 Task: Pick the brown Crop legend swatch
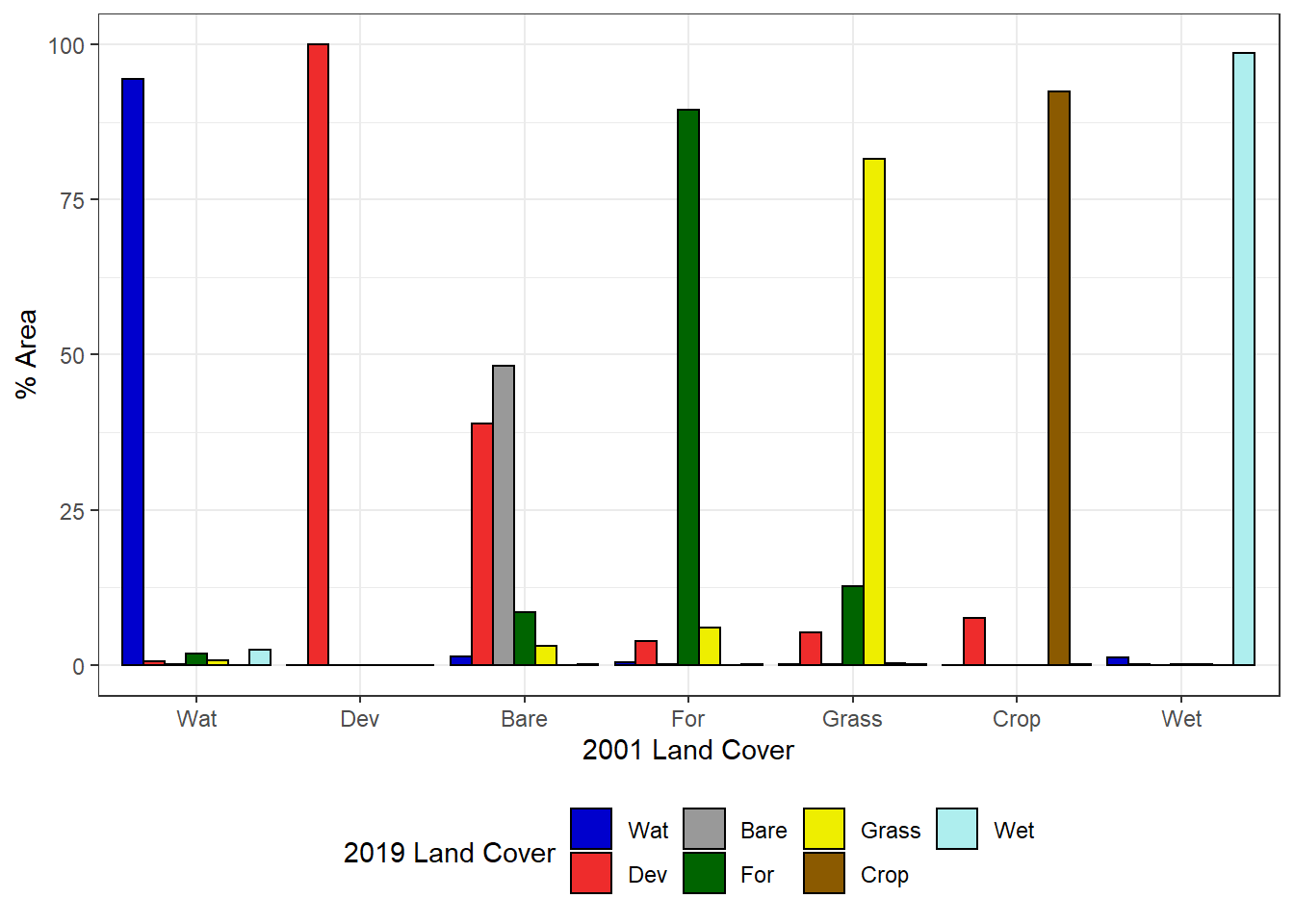coord(823,873)
